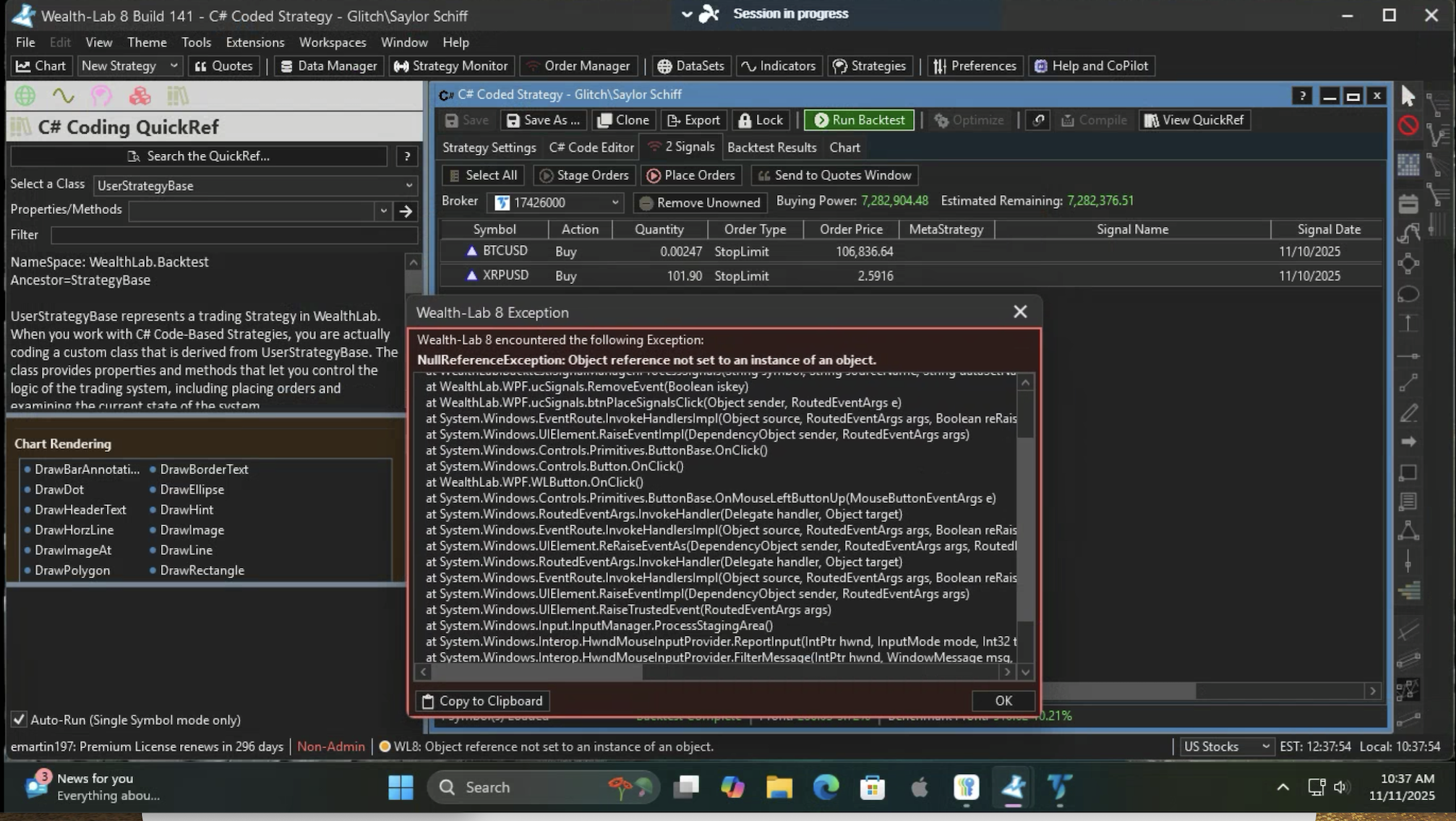
Task: Click the pink head icon in the left panel
Action: (x=101, y=95)
